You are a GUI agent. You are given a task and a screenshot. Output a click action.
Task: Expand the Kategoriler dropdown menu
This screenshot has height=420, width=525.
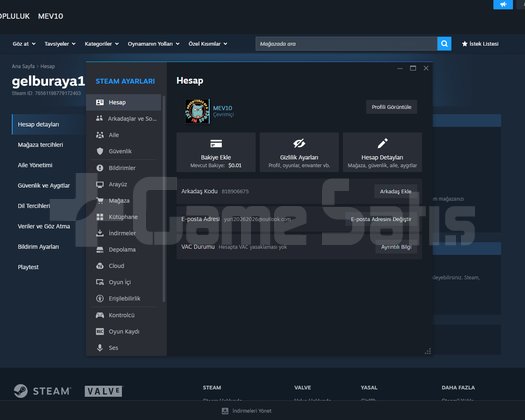pos(101,44)
